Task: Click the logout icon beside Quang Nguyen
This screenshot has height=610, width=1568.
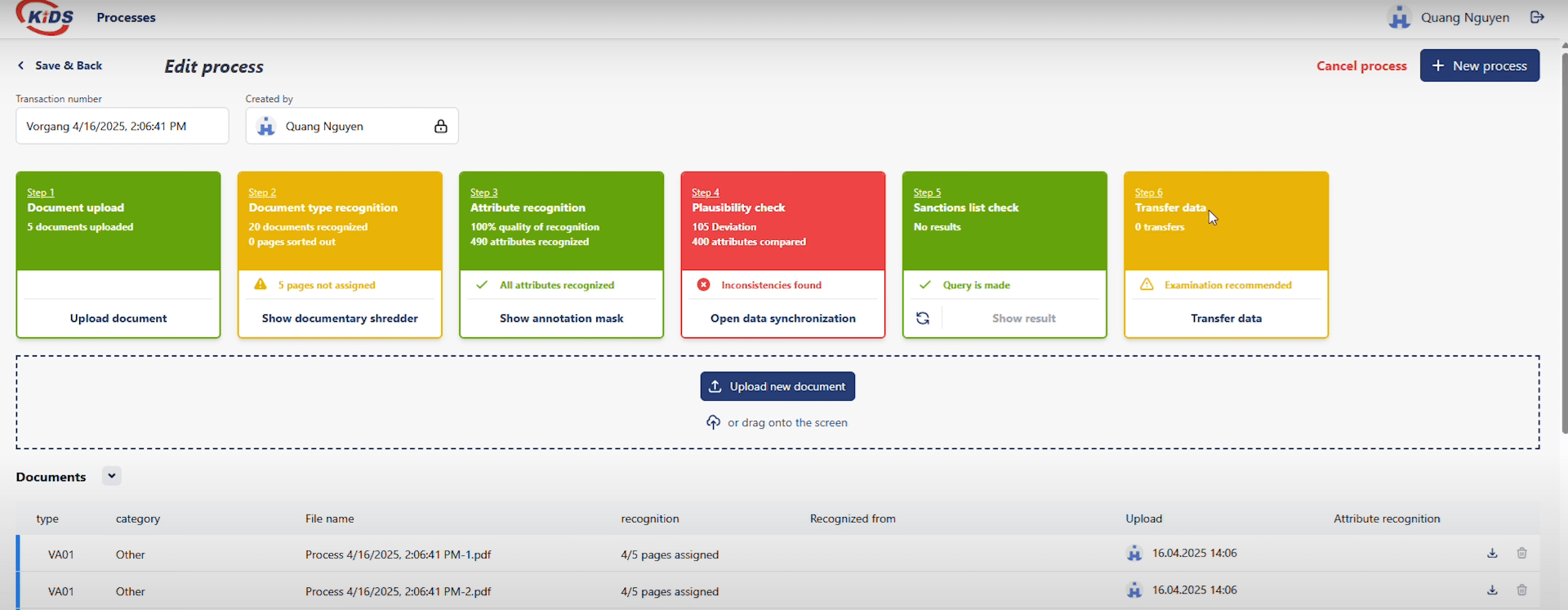Action: click(1537, 17)
